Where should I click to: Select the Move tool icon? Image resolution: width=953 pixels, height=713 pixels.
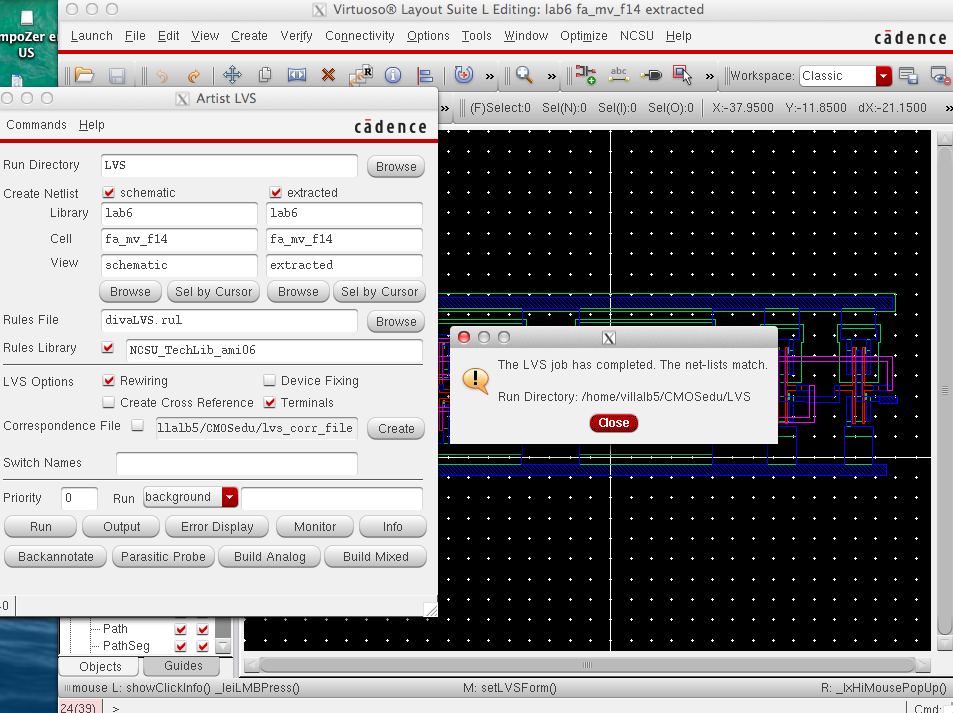[x=232, y=76]
